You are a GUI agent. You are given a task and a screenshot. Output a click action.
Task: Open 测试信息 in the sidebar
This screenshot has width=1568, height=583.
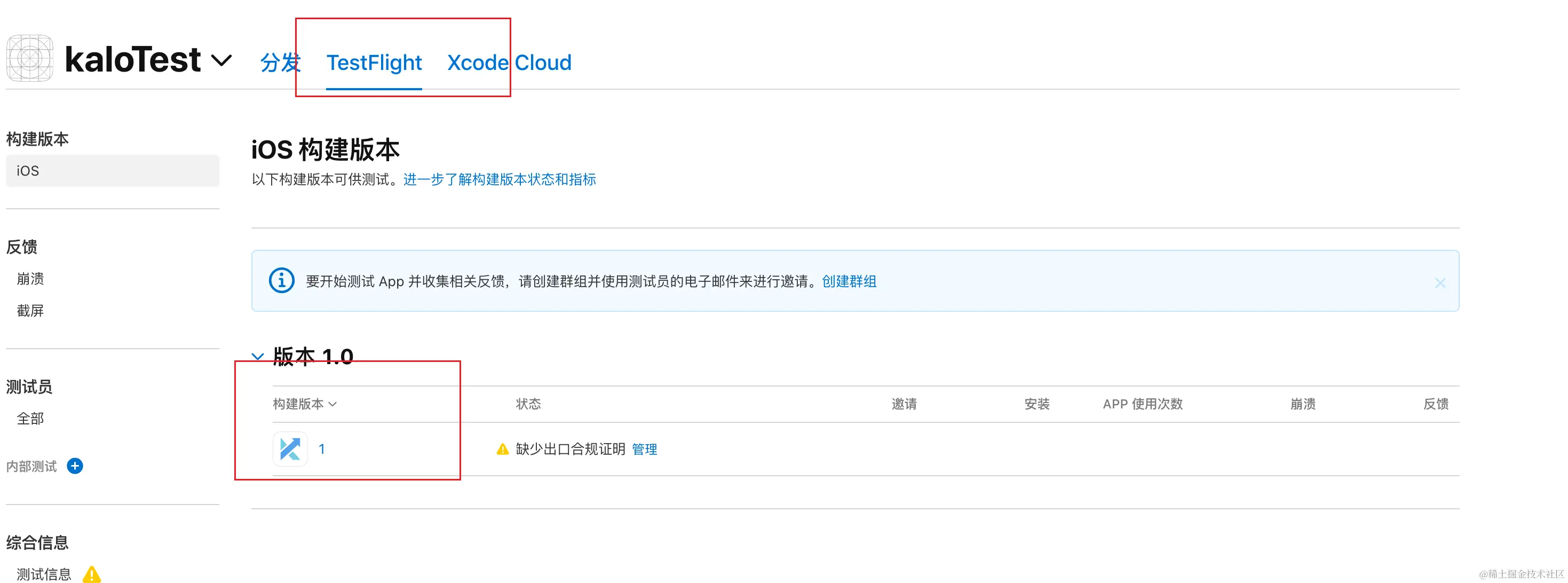[44, 574]
